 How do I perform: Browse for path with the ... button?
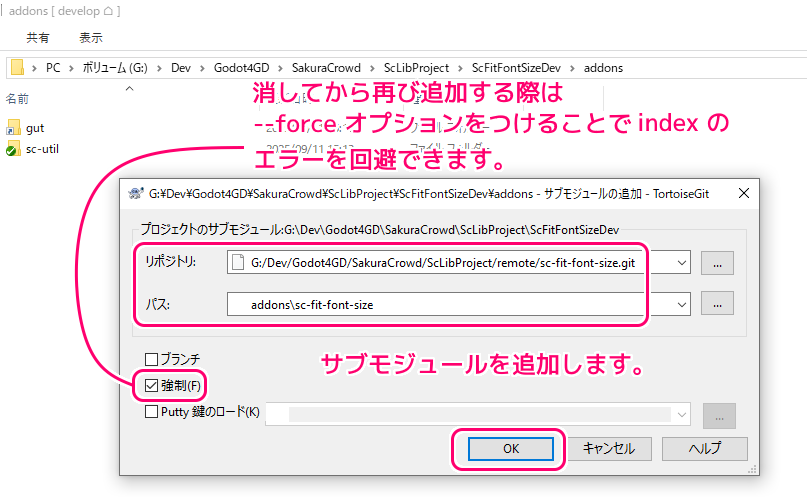point(717,305)
